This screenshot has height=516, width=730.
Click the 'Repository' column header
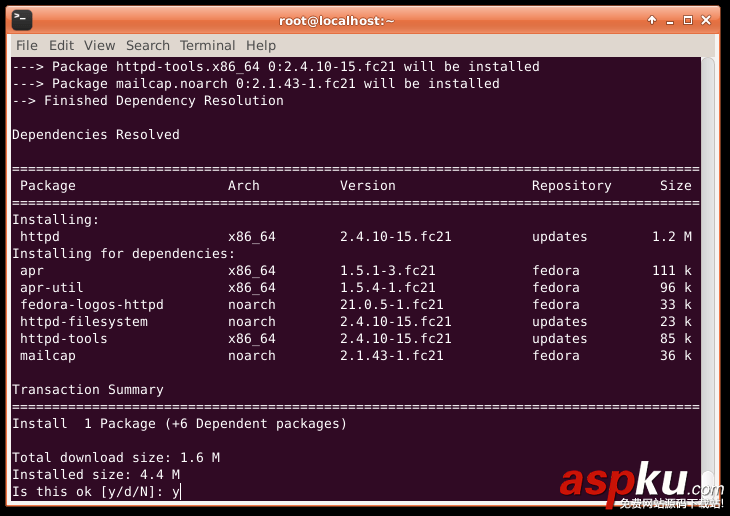(572, 186)
